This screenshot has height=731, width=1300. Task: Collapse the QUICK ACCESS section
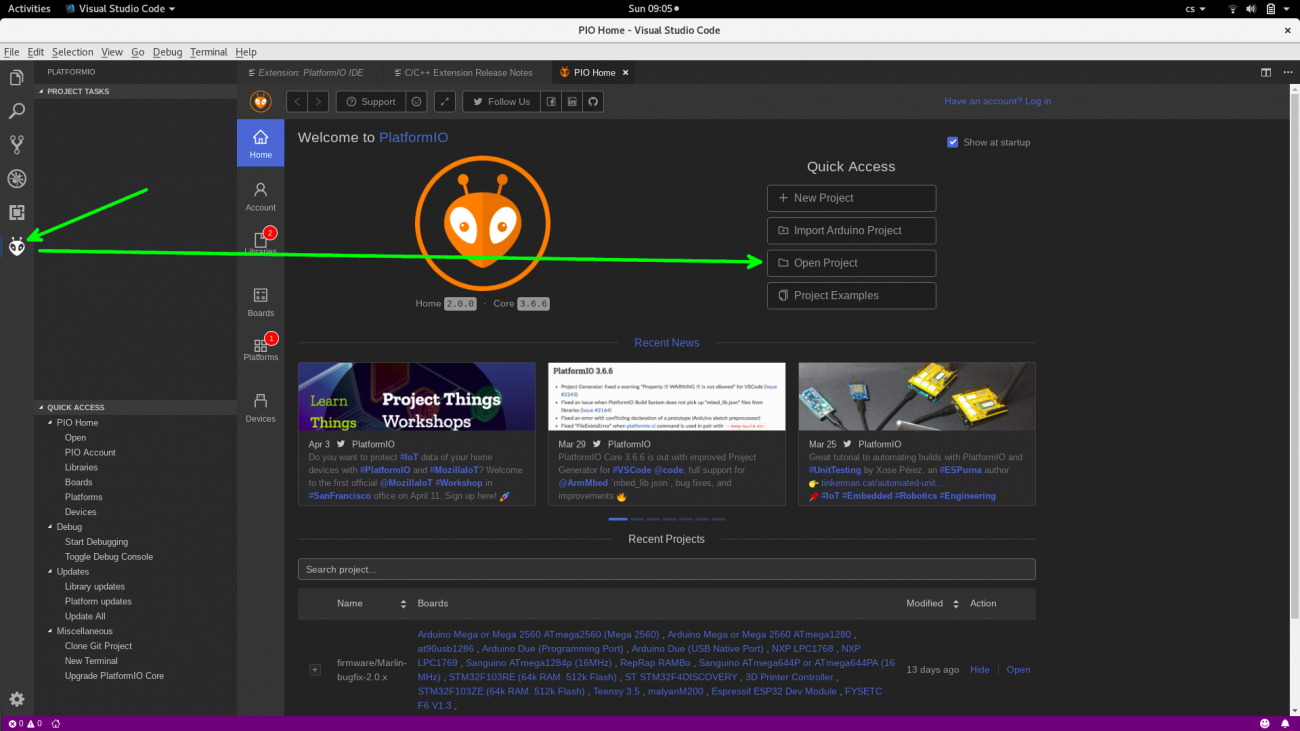tap(135, 407)
